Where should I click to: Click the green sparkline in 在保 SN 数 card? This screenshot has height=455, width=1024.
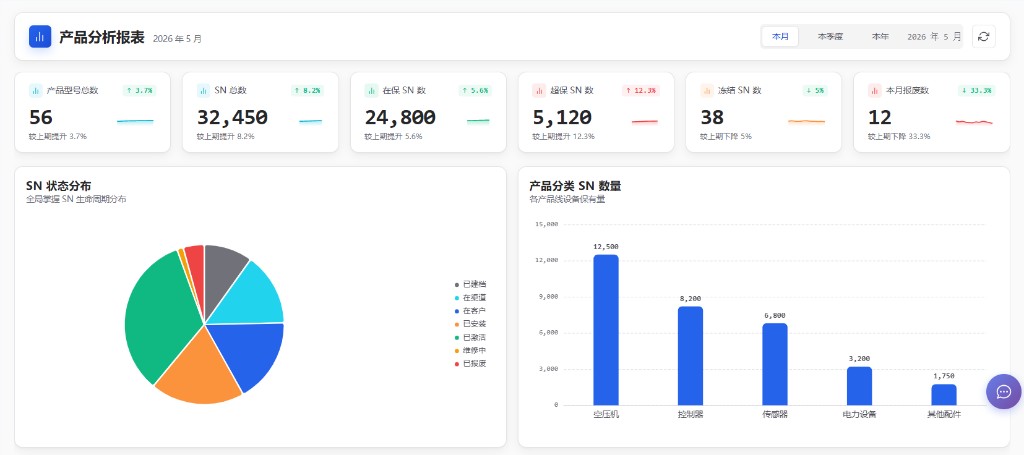(478, 121)
